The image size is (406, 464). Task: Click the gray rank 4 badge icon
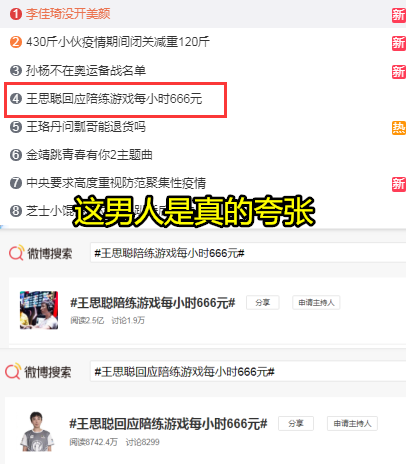pyautogui.click(x=16, y=99)
